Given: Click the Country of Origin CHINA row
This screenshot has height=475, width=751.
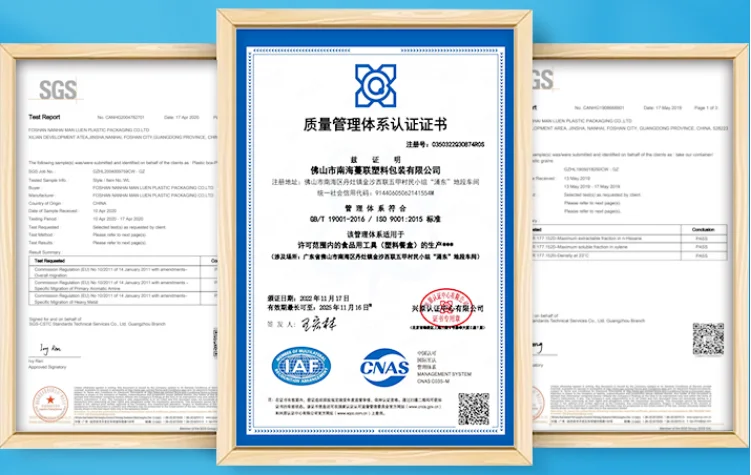Looking at the screenshot, I should coord(67,204).
